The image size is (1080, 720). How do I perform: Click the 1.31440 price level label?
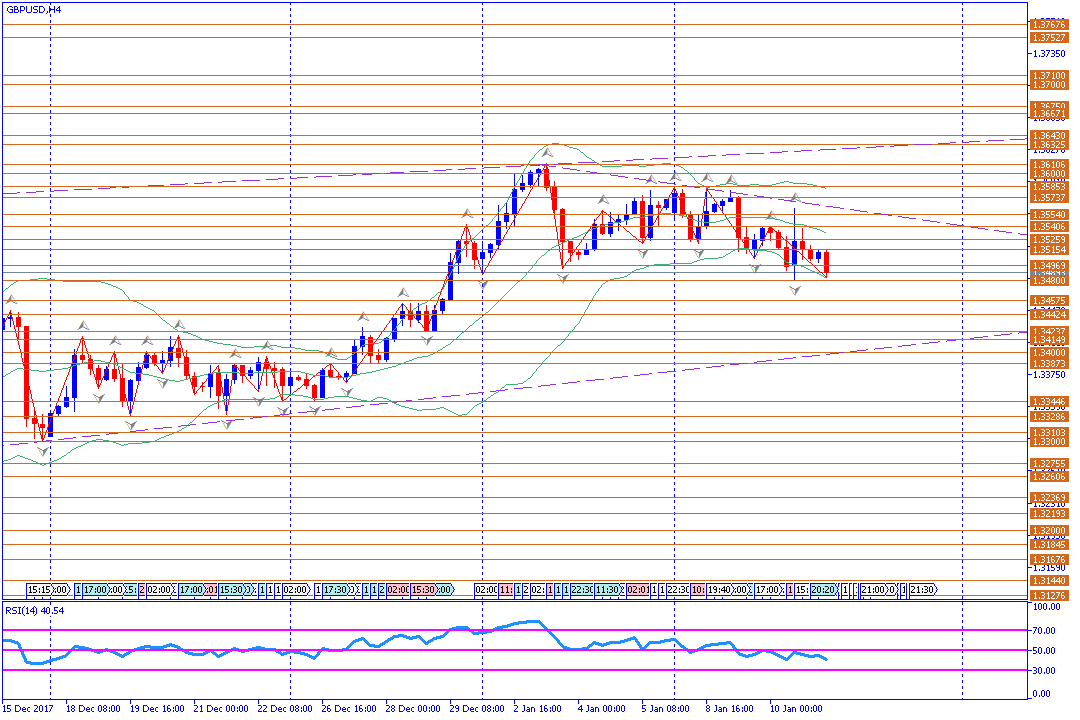click(1048, 581)
